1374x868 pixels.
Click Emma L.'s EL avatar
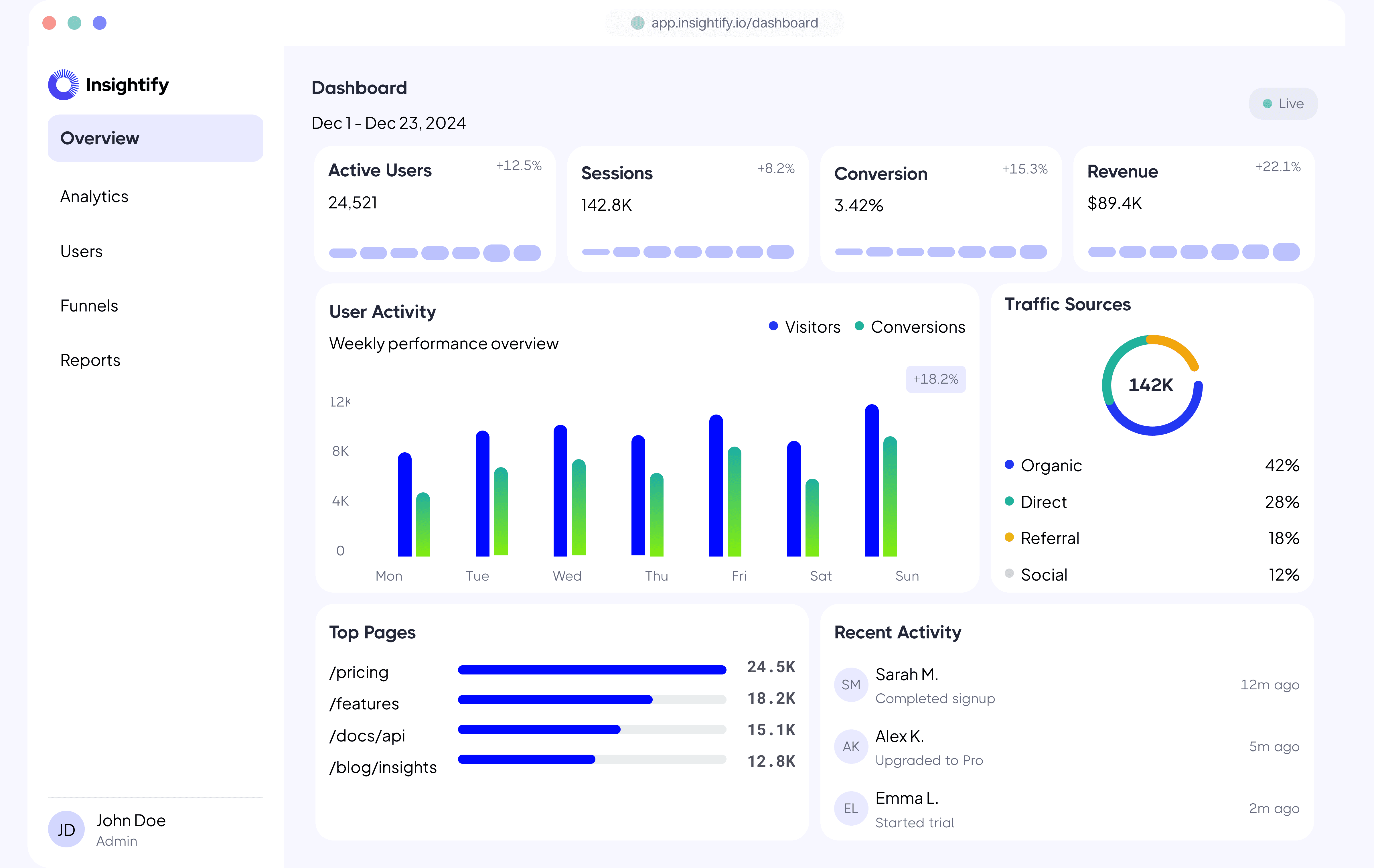coord(851,808)
